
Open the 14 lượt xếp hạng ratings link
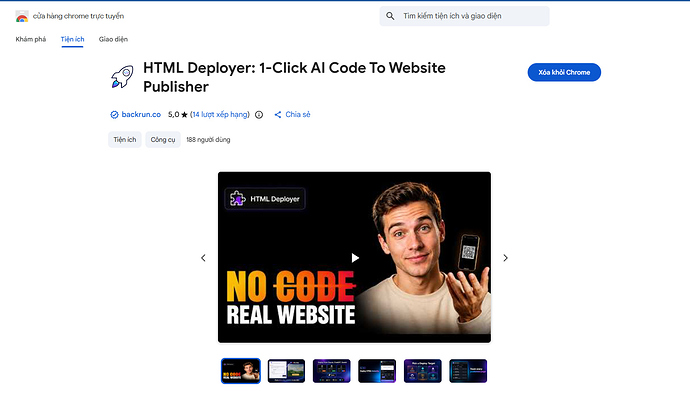pyautogui.click(x=220, y=114)
